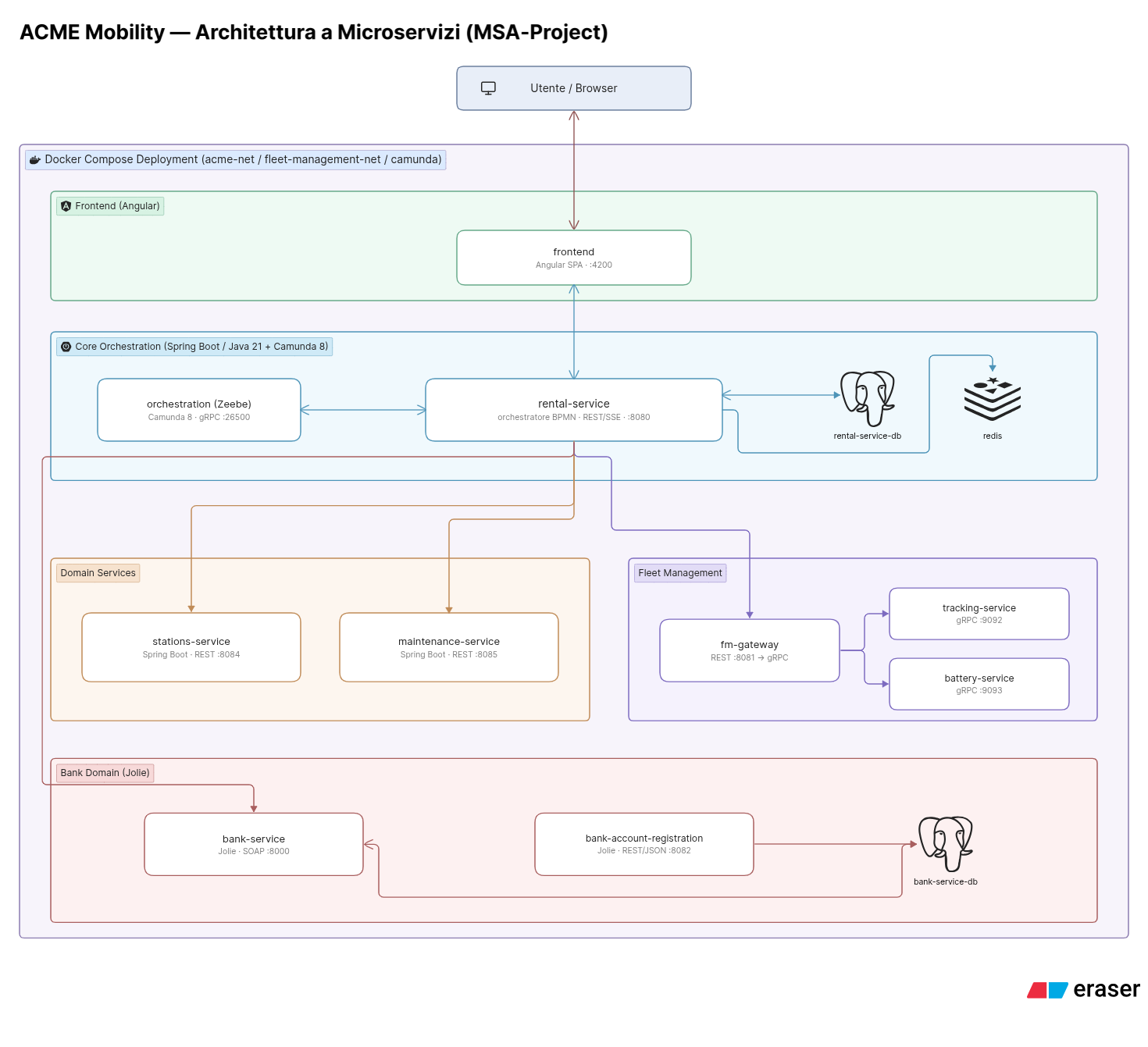Select the rental-service-db PostgreSQL elephant icon
Viewport: 1148px width, 1047px height.
[867, 398]
